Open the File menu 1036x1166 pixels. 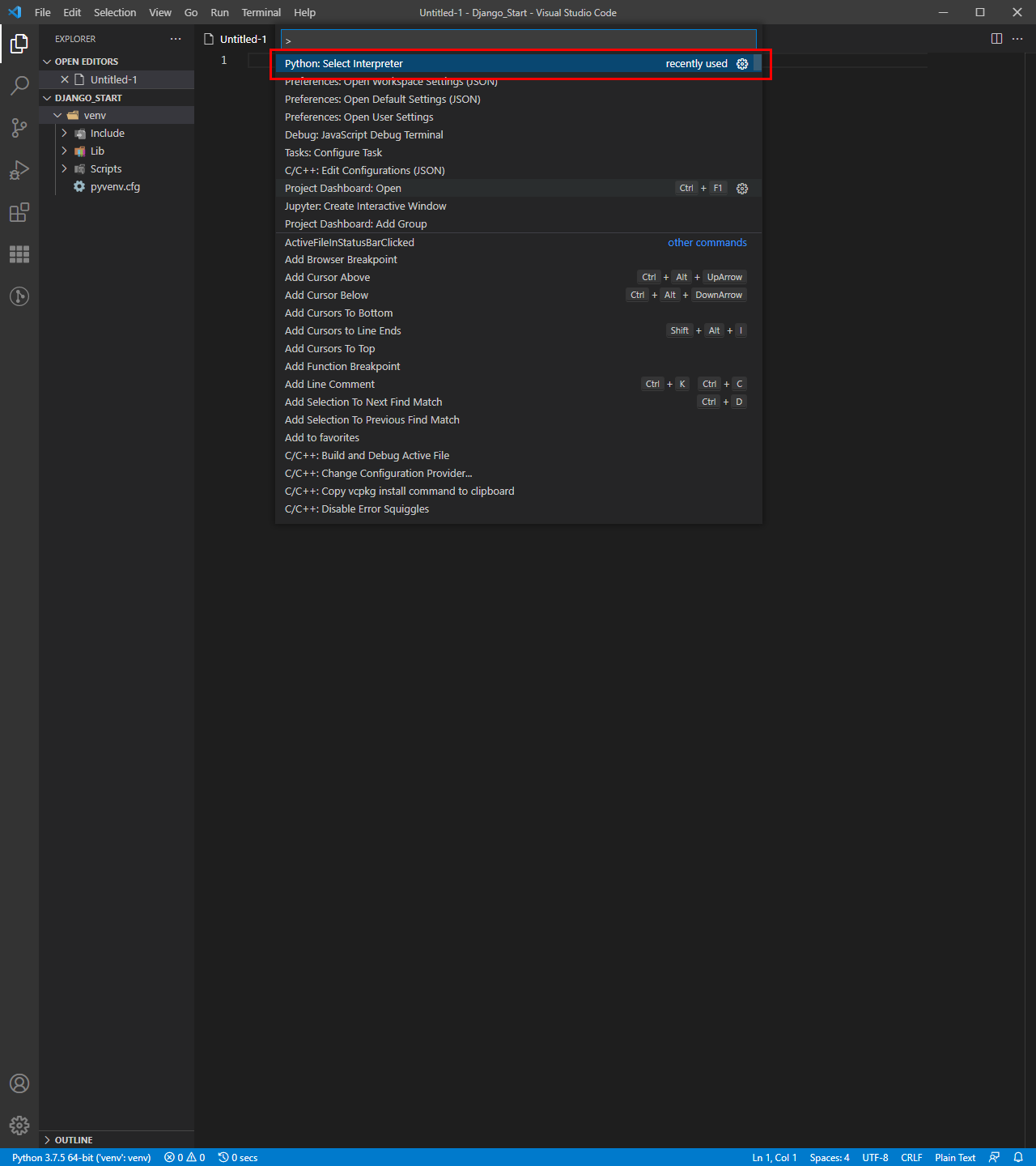(43, 12)
